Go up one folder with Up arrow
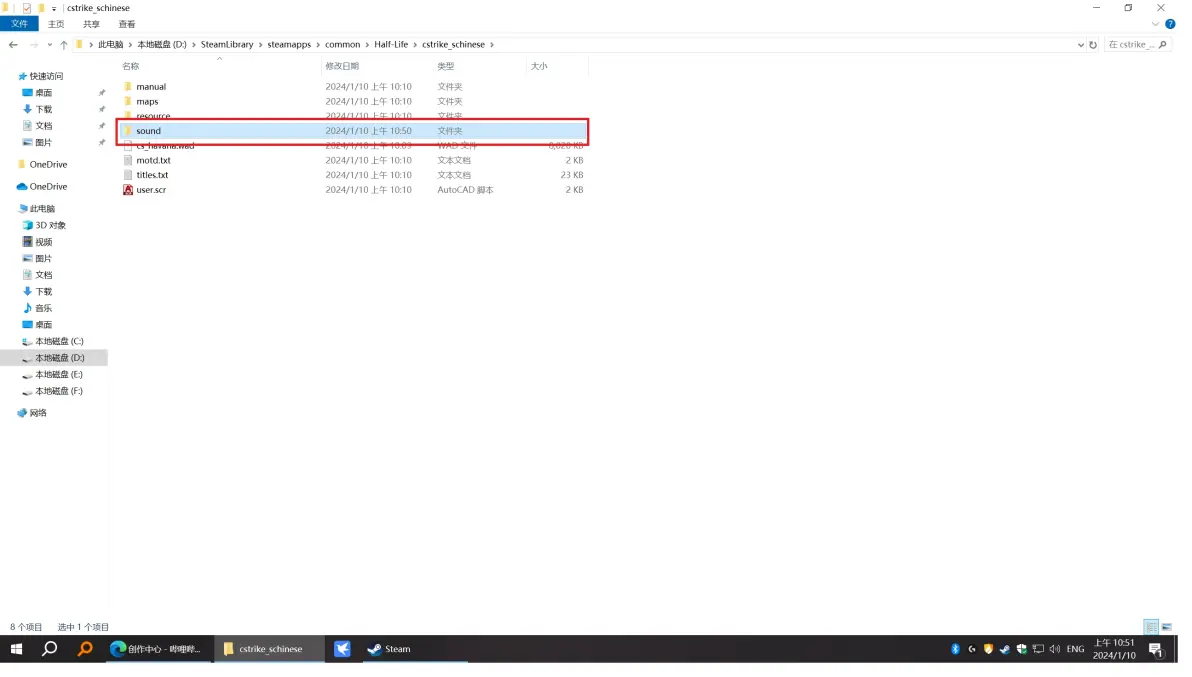1192x677 pixels. (64, 45)
